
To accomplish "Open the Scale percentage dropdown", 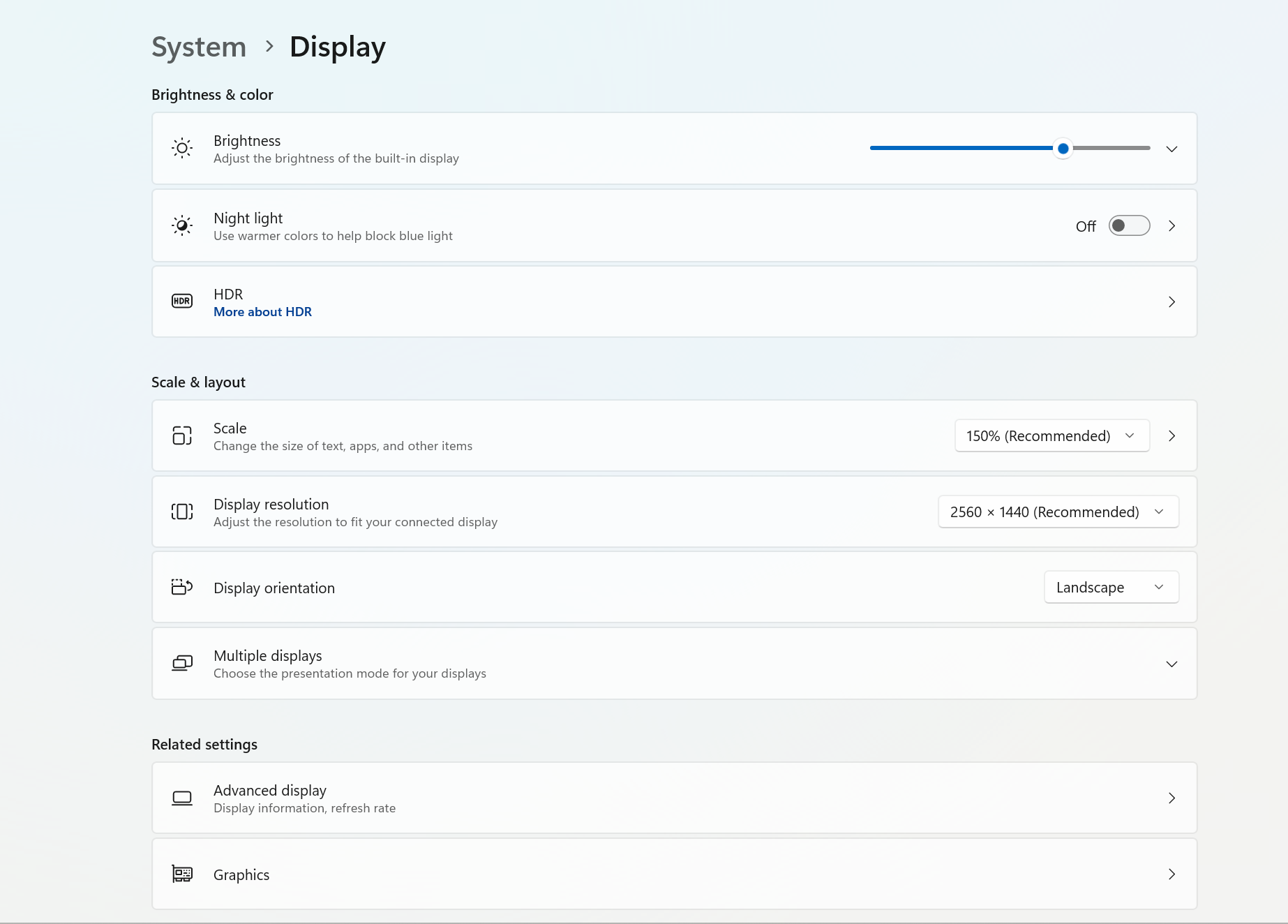I will tap(1051, 435).
